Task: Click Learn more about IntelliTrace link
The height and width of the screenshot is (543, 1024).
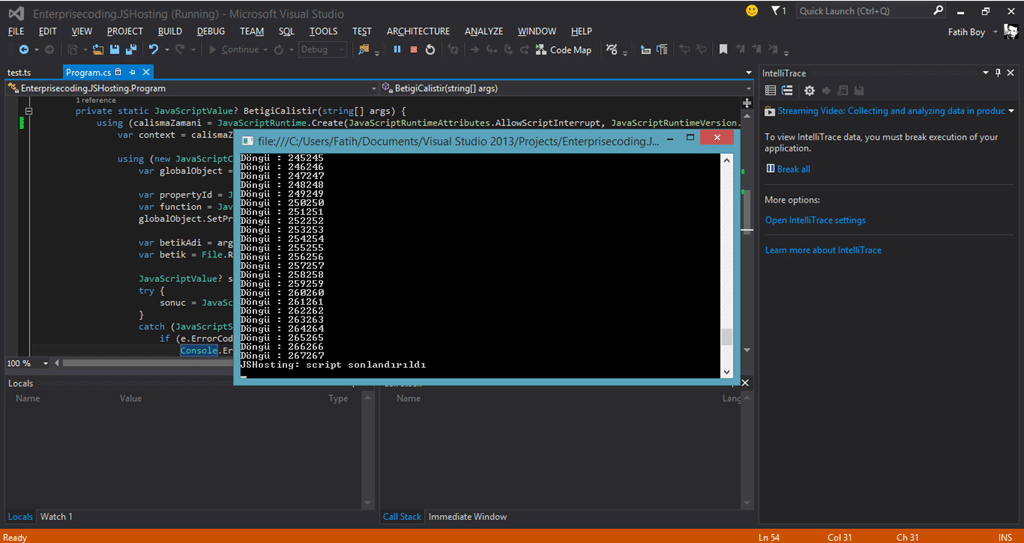Action: pyautogui.click(x=823, y=250)
